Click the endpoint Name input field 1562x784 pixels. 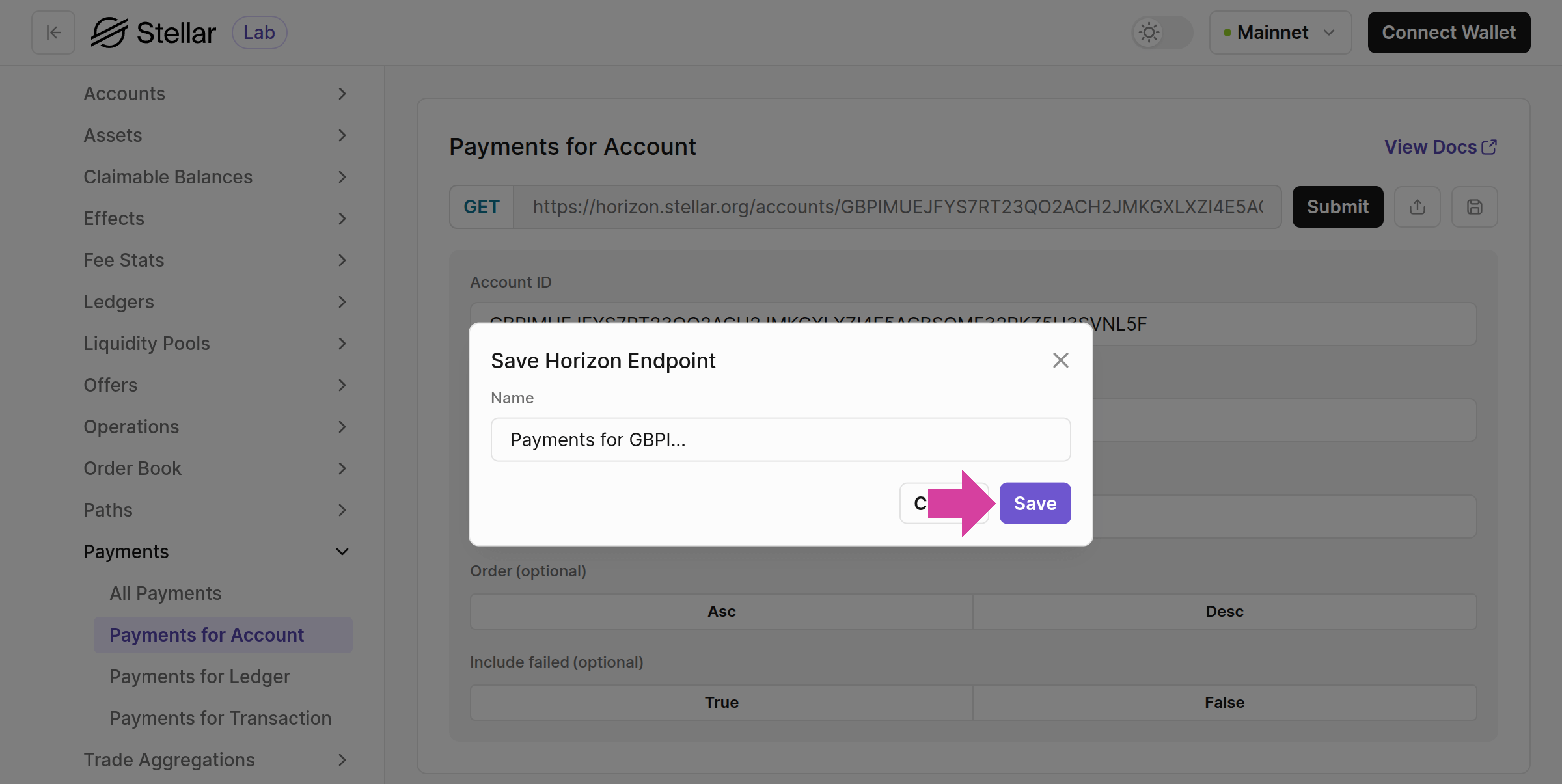coord(780,440)
